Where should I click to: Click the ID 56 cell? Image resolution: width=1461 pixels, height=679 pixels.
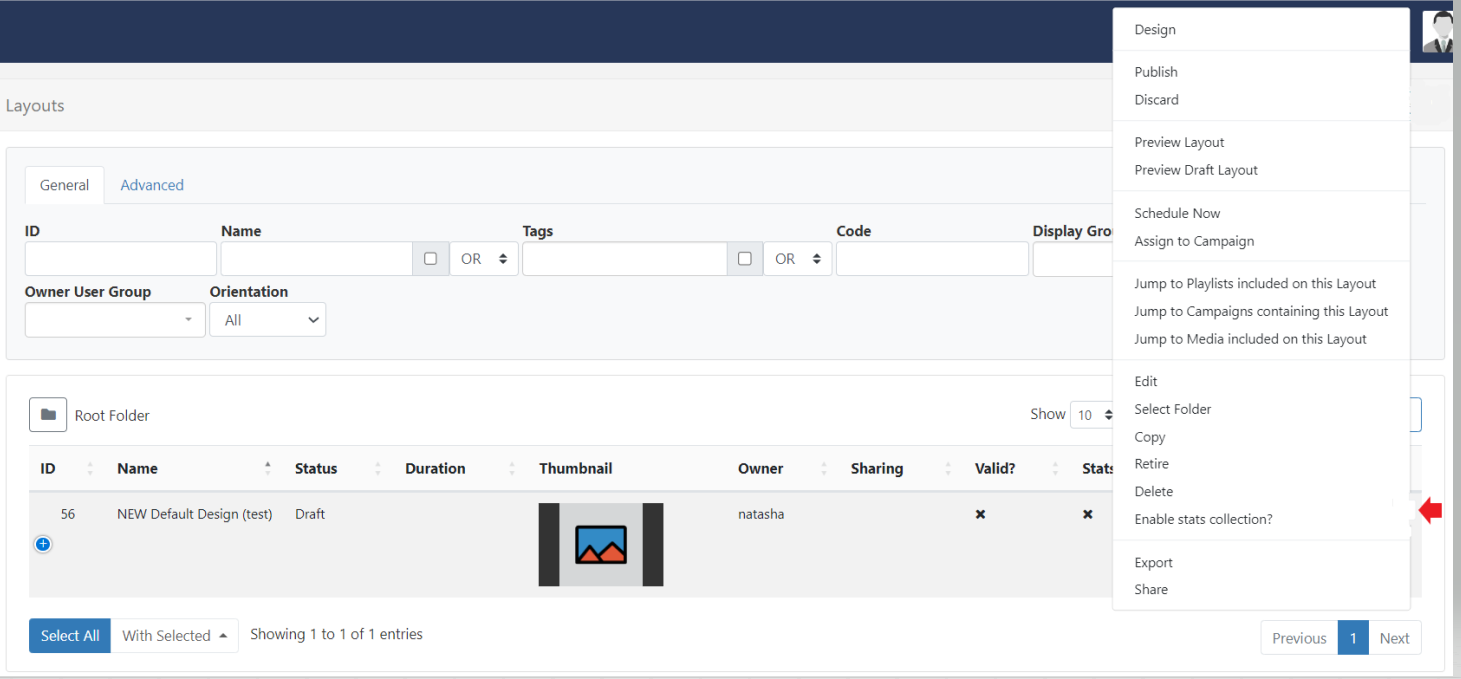pos(68,514)
